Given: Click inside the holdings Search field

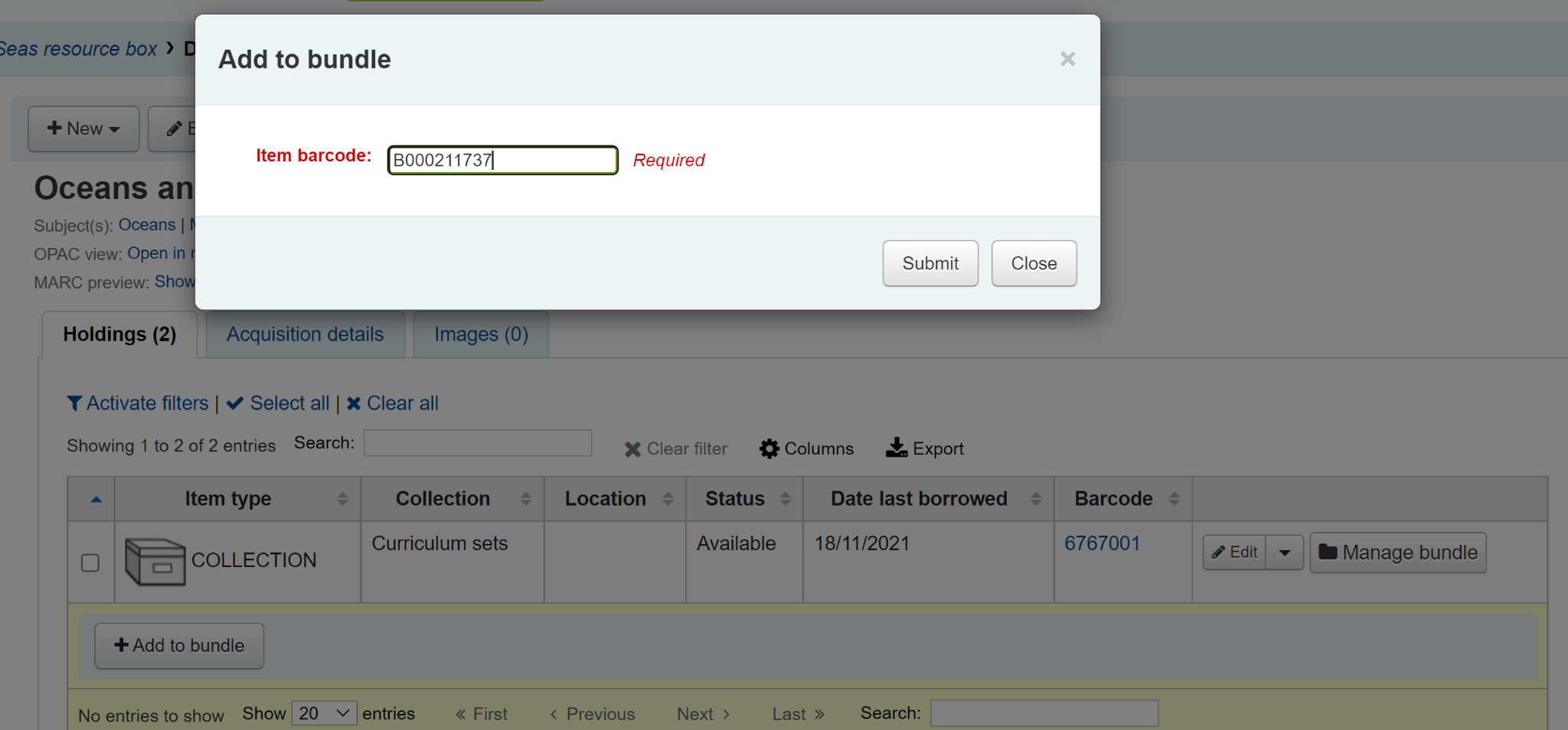Looking at the screenshot, I should click(x=476, y=443).
